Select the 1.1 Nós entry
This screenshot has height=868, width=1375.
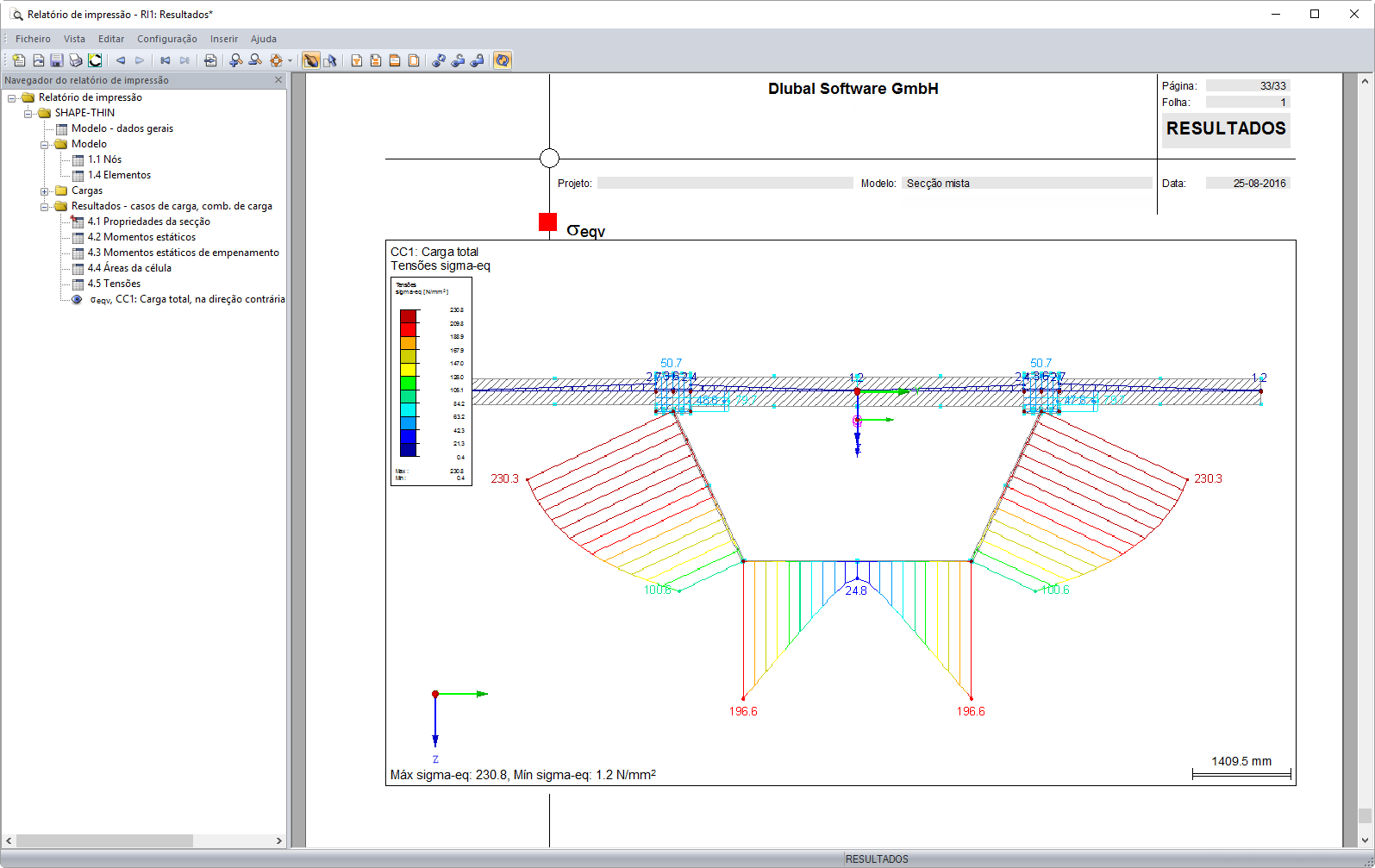tap(104, 159)
